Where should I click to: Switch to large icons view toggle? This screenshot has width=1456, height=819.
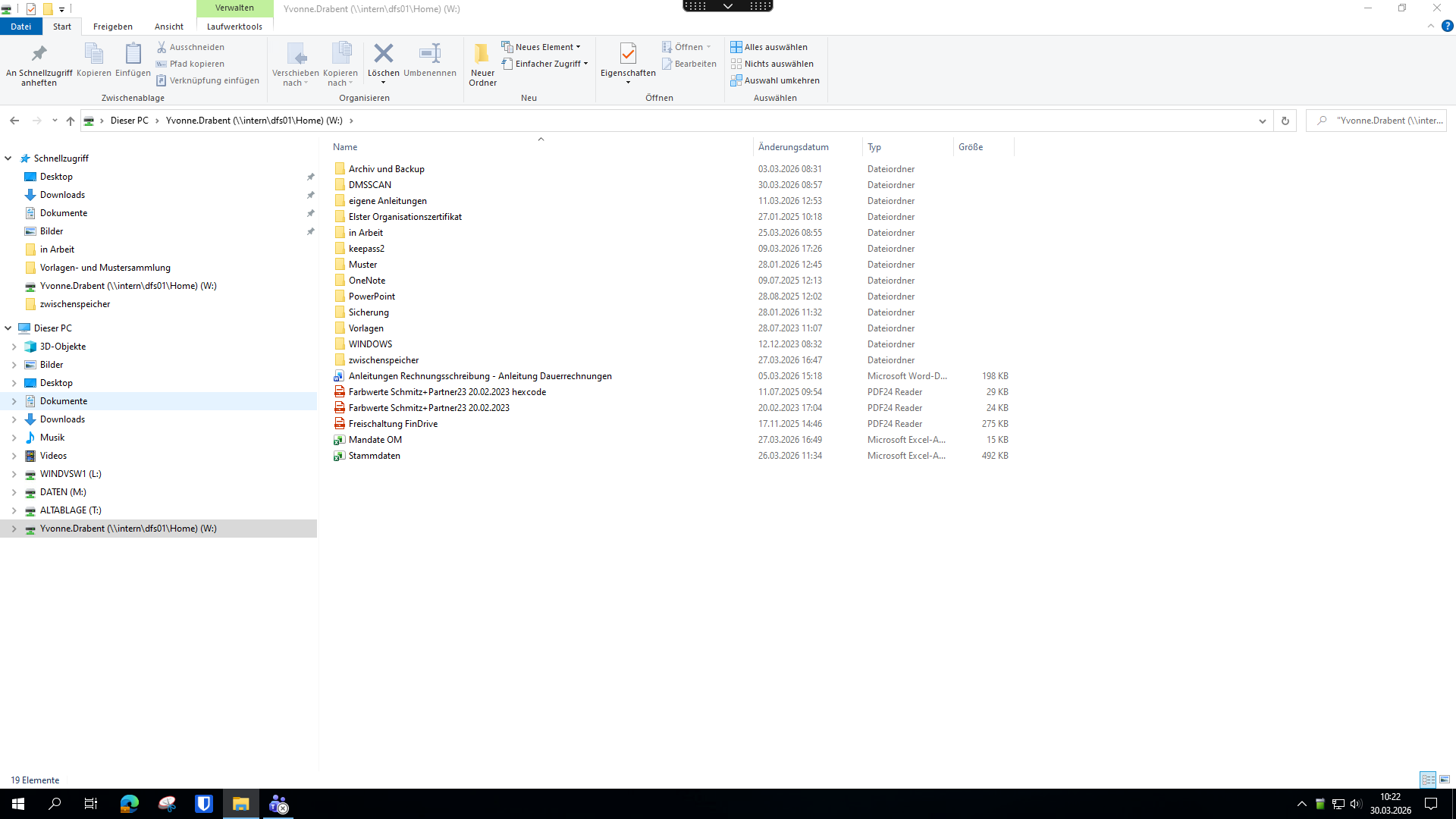[x=1445, y=780]
